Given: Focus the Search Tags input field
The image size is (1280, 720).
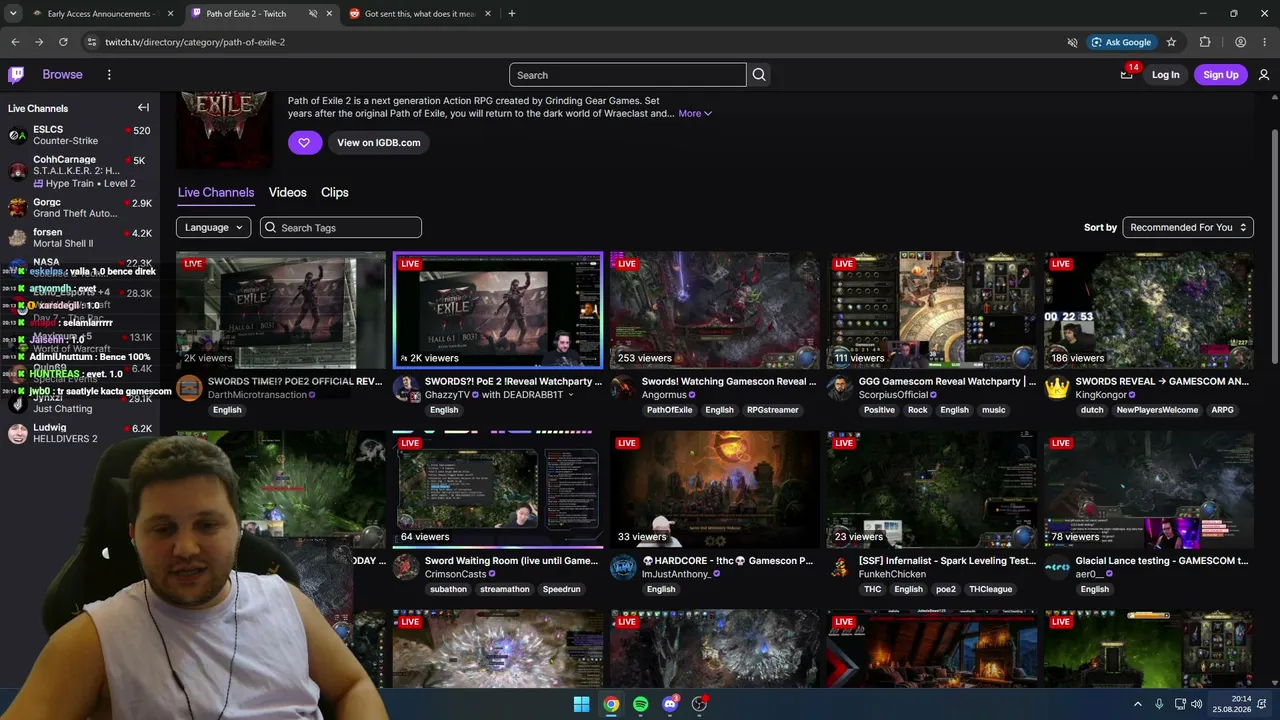Looking at the screenshot, I should coord(341,228).
